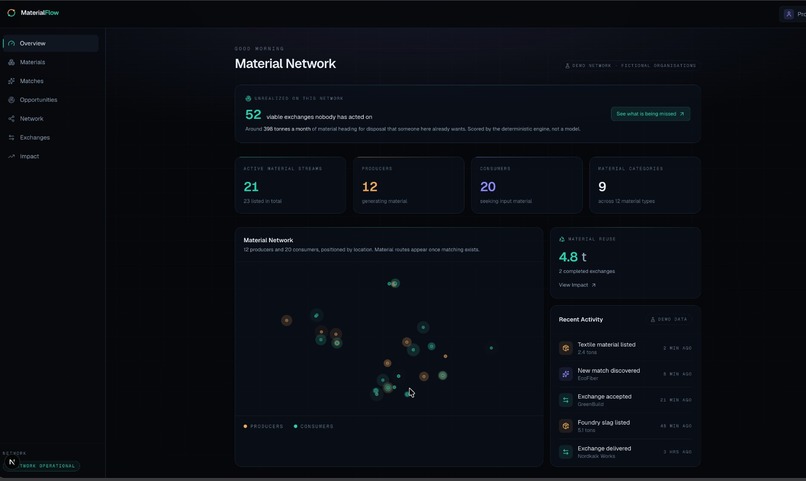The width and height of the screenshot is (806, 481).
Task: Open Impact via its trend-line icon
Action: pos(11,156)
